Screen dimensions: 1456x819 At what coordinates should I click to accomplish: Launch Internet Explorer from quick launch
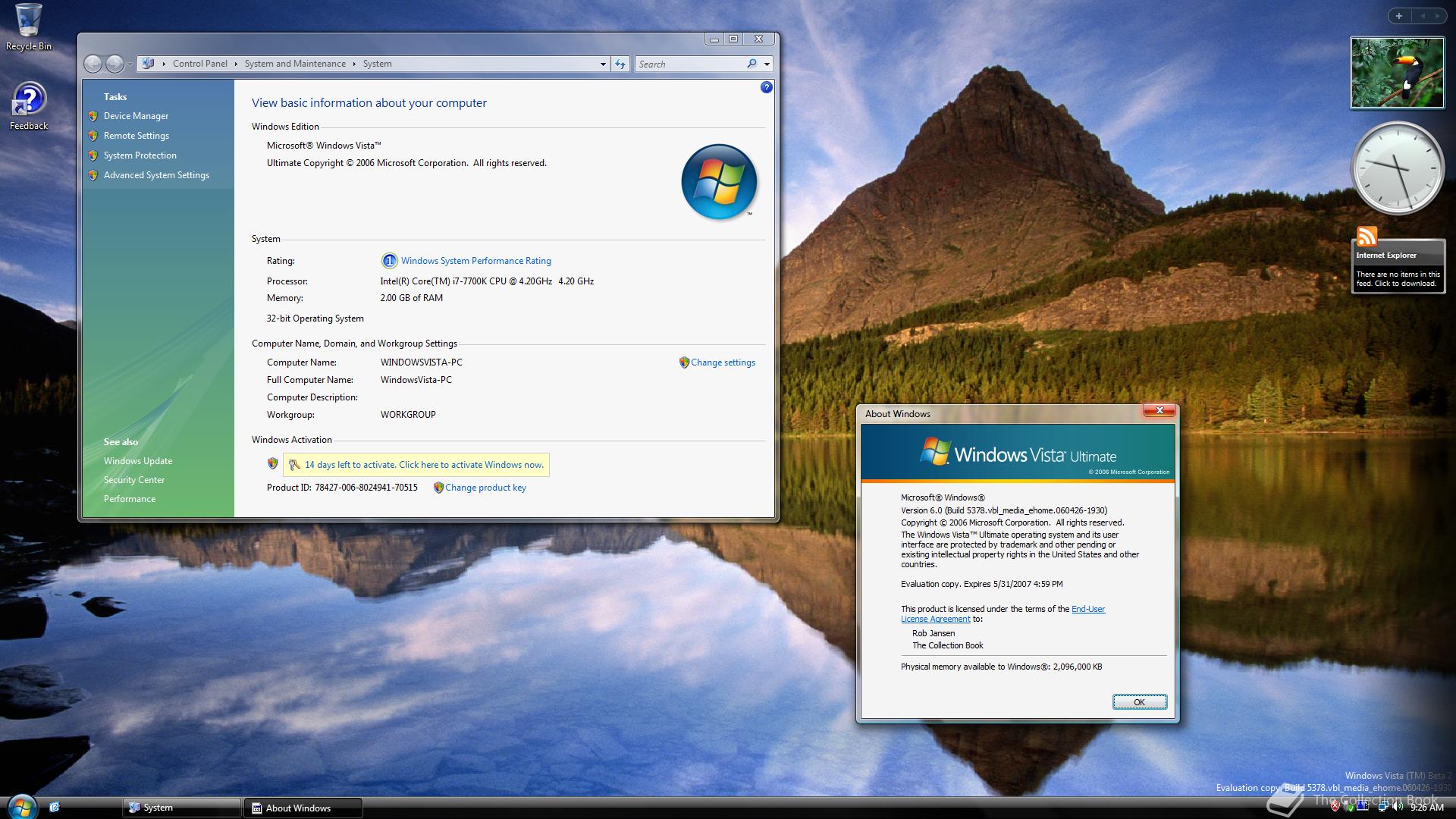[x=55, y=808]
